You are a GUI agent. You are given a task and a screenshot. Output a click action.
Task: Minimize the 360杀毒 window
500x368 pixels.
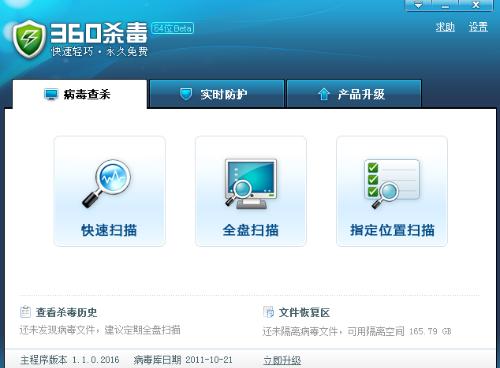point(445,5)
